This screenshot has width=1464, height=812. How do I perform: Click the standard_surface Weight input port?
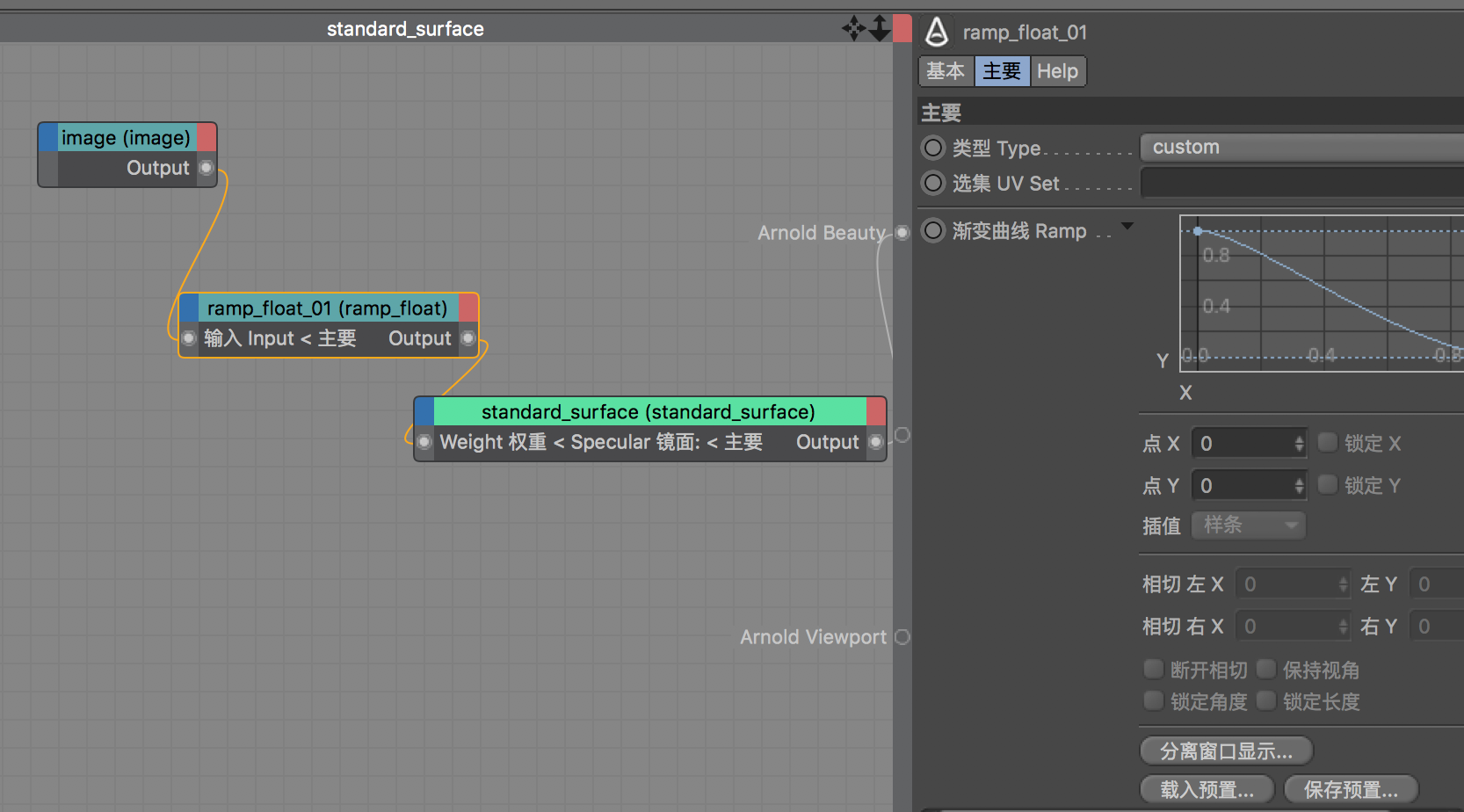[424, 442]
